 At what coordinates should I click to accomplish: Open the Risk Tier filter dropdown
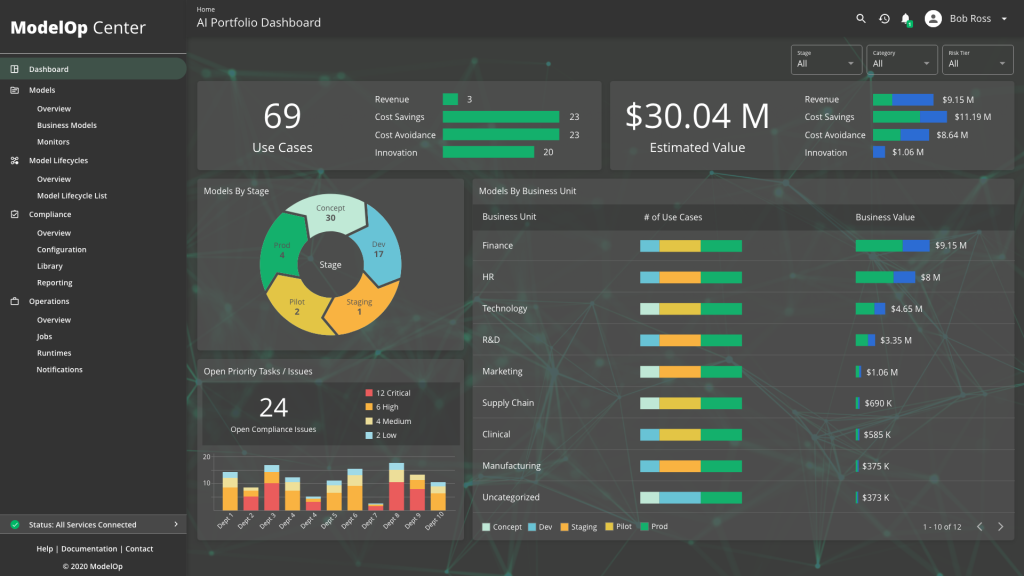tap(977, 60)
